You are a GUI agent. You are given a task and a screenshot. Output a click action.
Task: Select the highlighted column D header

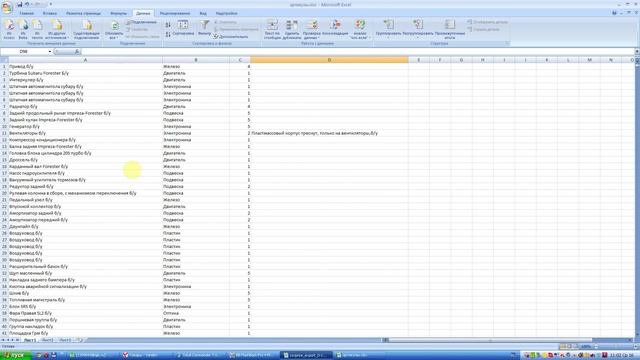pyautogui.click(x=329, y=60)
